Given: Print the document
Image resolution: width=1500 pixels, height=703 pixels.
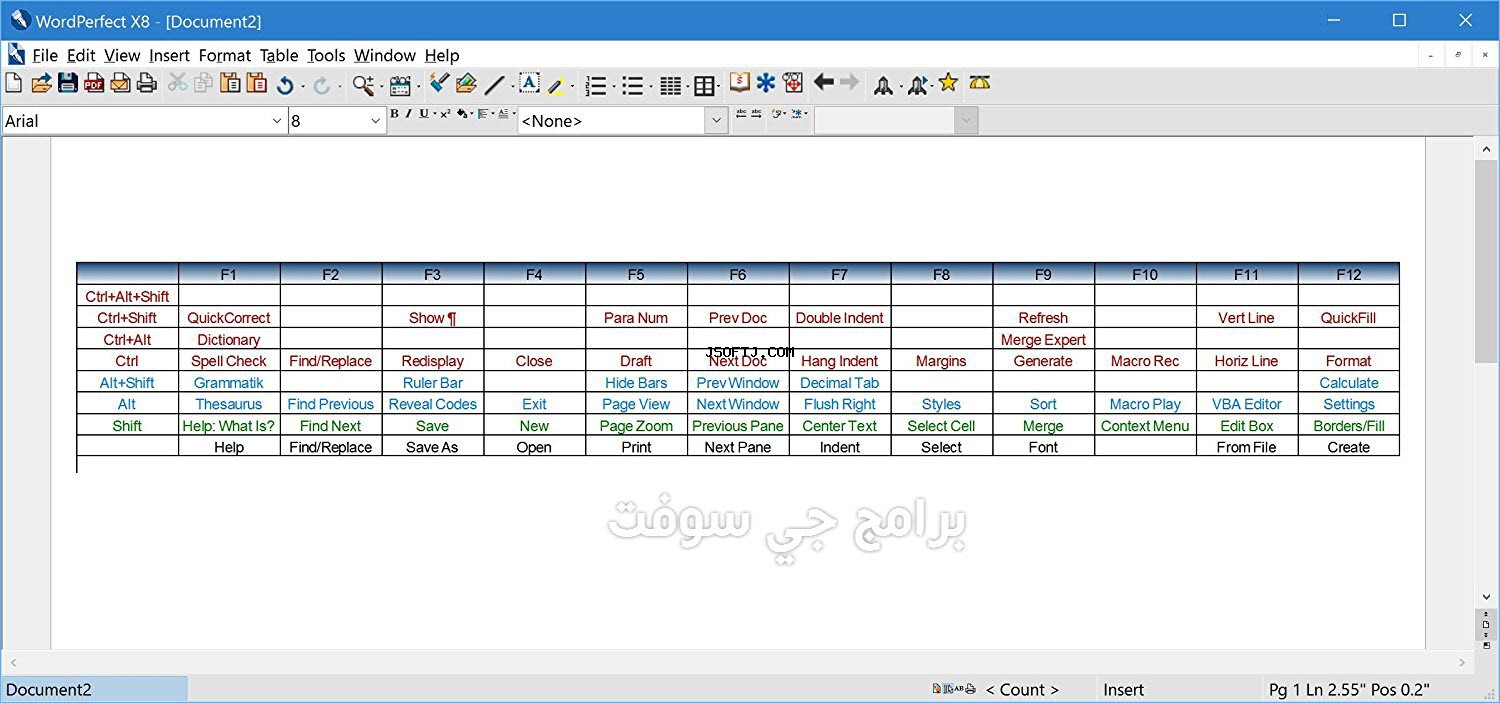Looking at the screenshot, I should pyautogui.click(x=146, y=84).
